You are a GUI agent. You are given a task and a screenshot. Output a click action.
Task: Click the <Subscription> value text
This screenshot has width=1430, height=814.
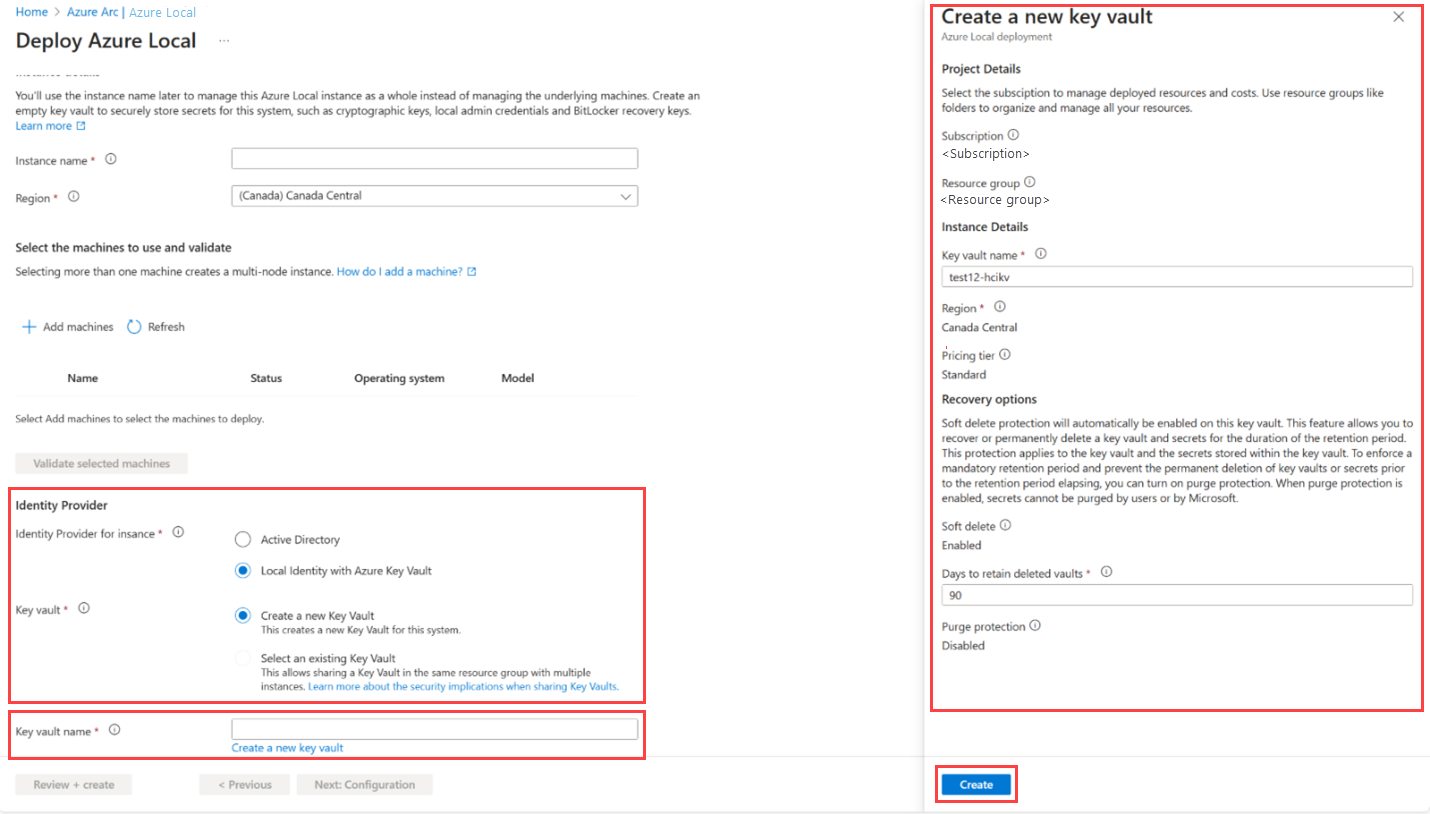tap(986, 154)
